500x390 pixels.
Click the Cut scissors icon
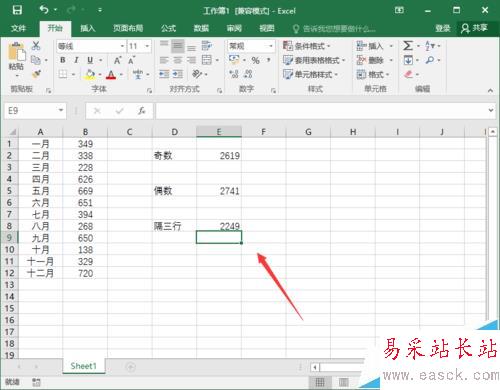pyautogui.click(x=36, y=46)
